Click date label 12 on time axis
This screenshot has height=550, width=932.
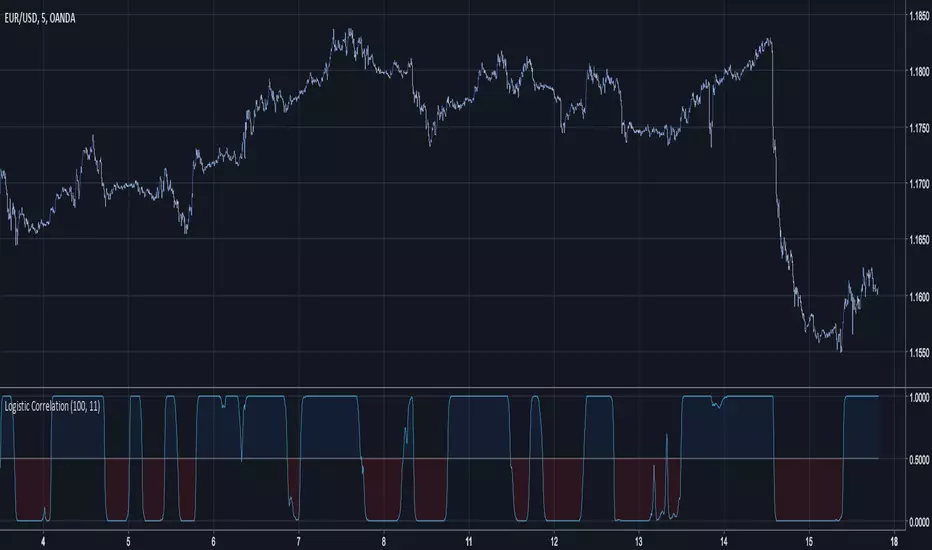(x=554, y=542)
